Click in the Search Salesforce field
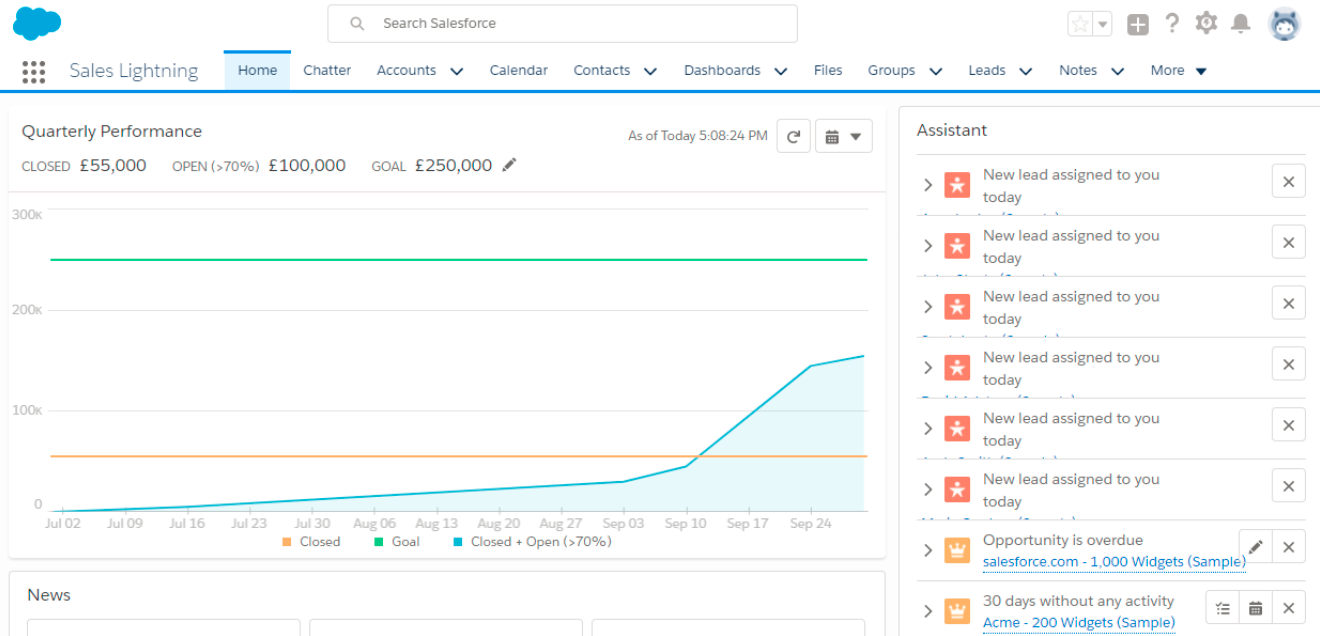This screenshot has width=1320, height=636. 562,24
